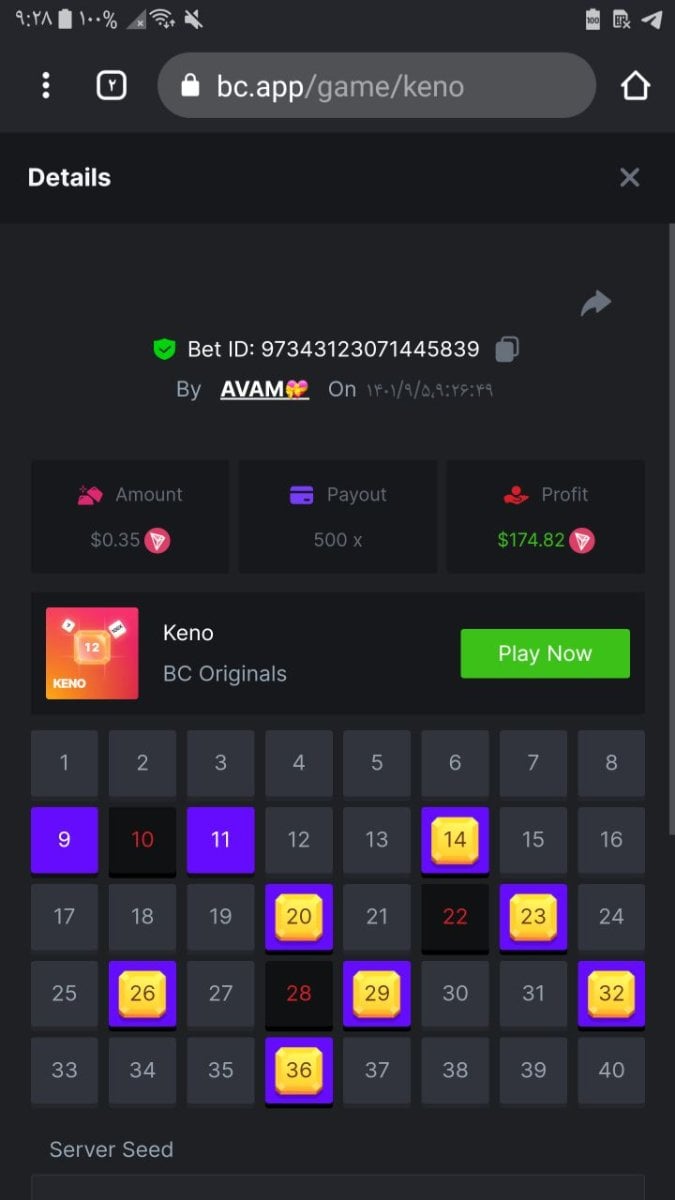Tap the missed red tile 22
Image resolution: width=675 pixels, height=1200 pixels.
455,917
